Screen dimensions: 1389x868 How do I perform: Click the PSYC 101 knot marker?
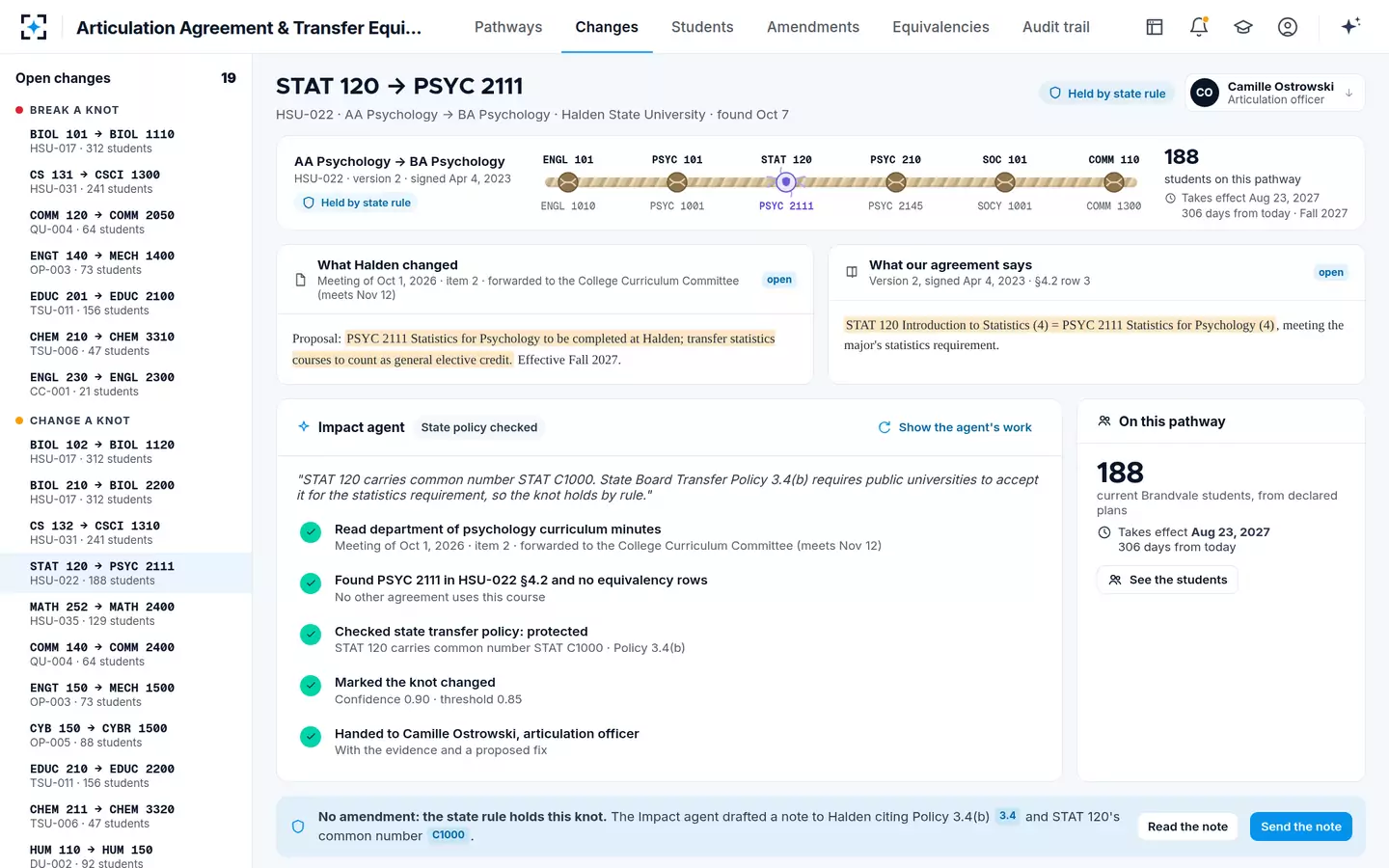pyautogui.click(x=677, y=181)
